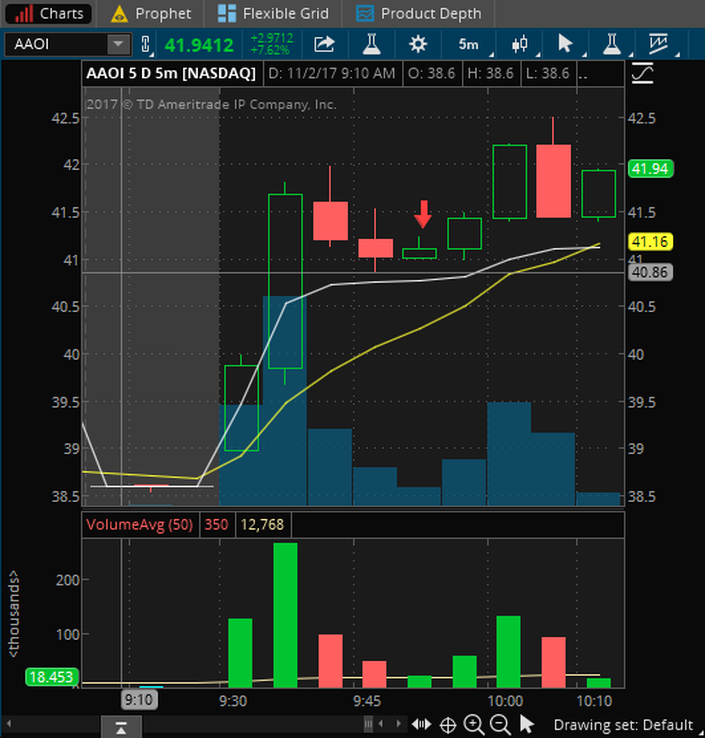
Task: Click the VolumeAvg (50) study label
Action: 140,524
